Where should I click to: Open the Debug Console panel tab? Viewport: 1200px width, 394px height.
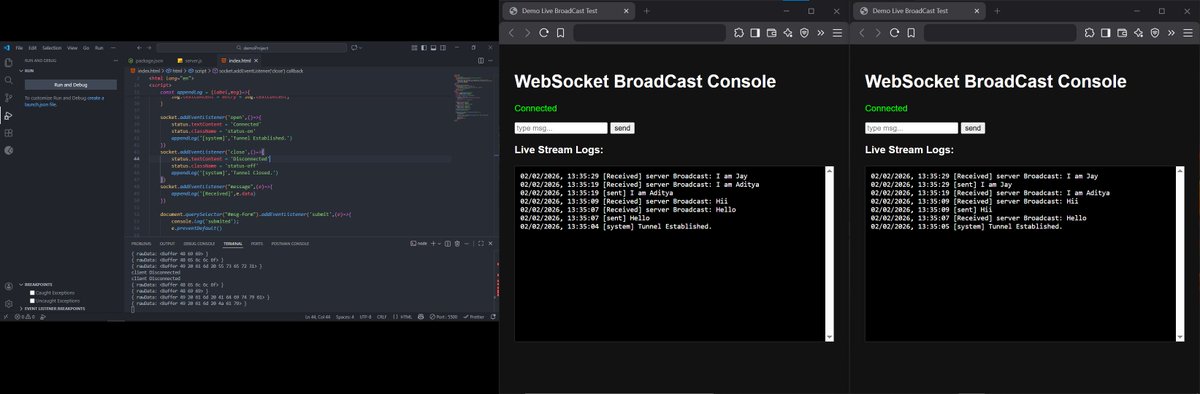pos(199,243)
